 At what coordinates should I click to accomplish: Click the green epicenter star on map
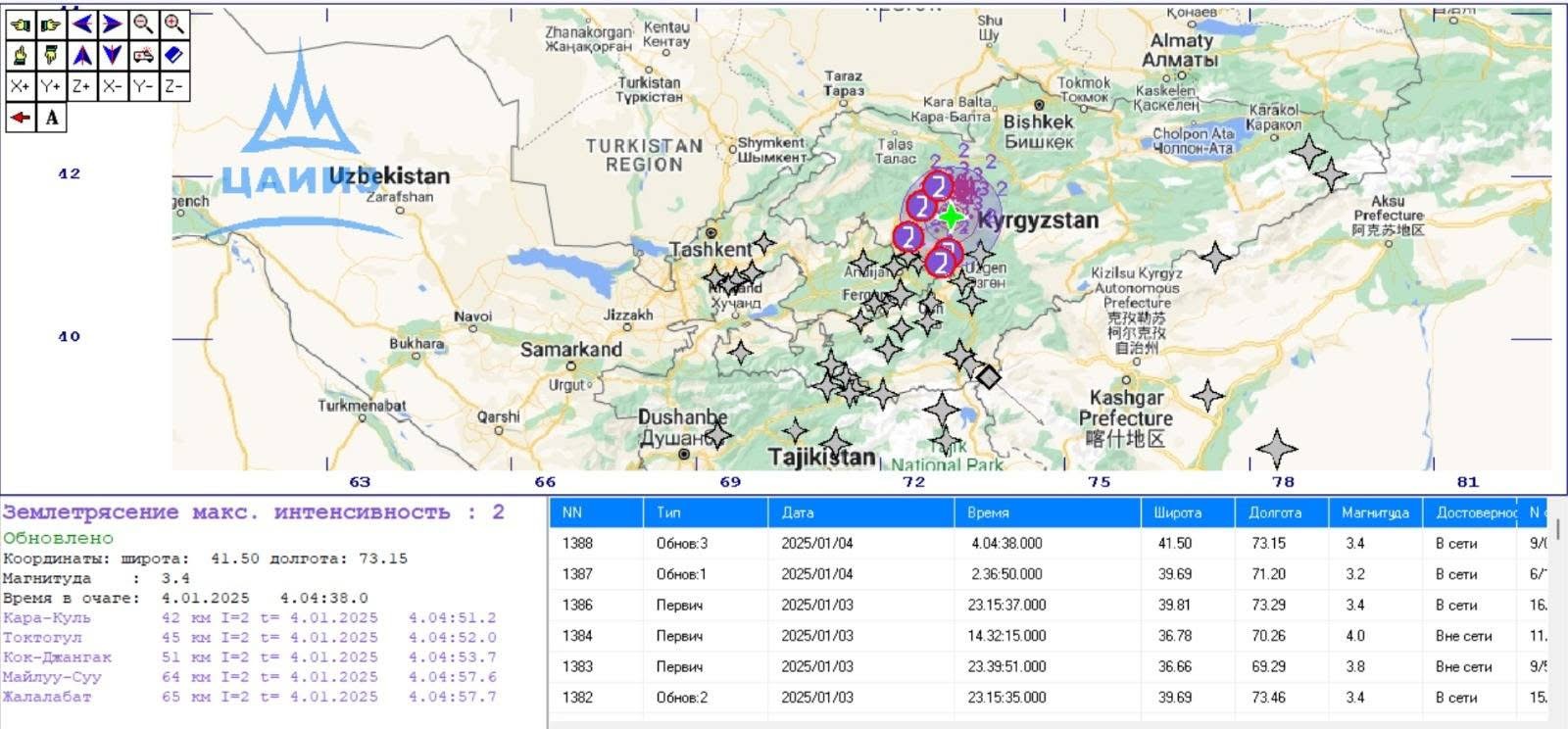pyautogui.click(x=951, y=217)
